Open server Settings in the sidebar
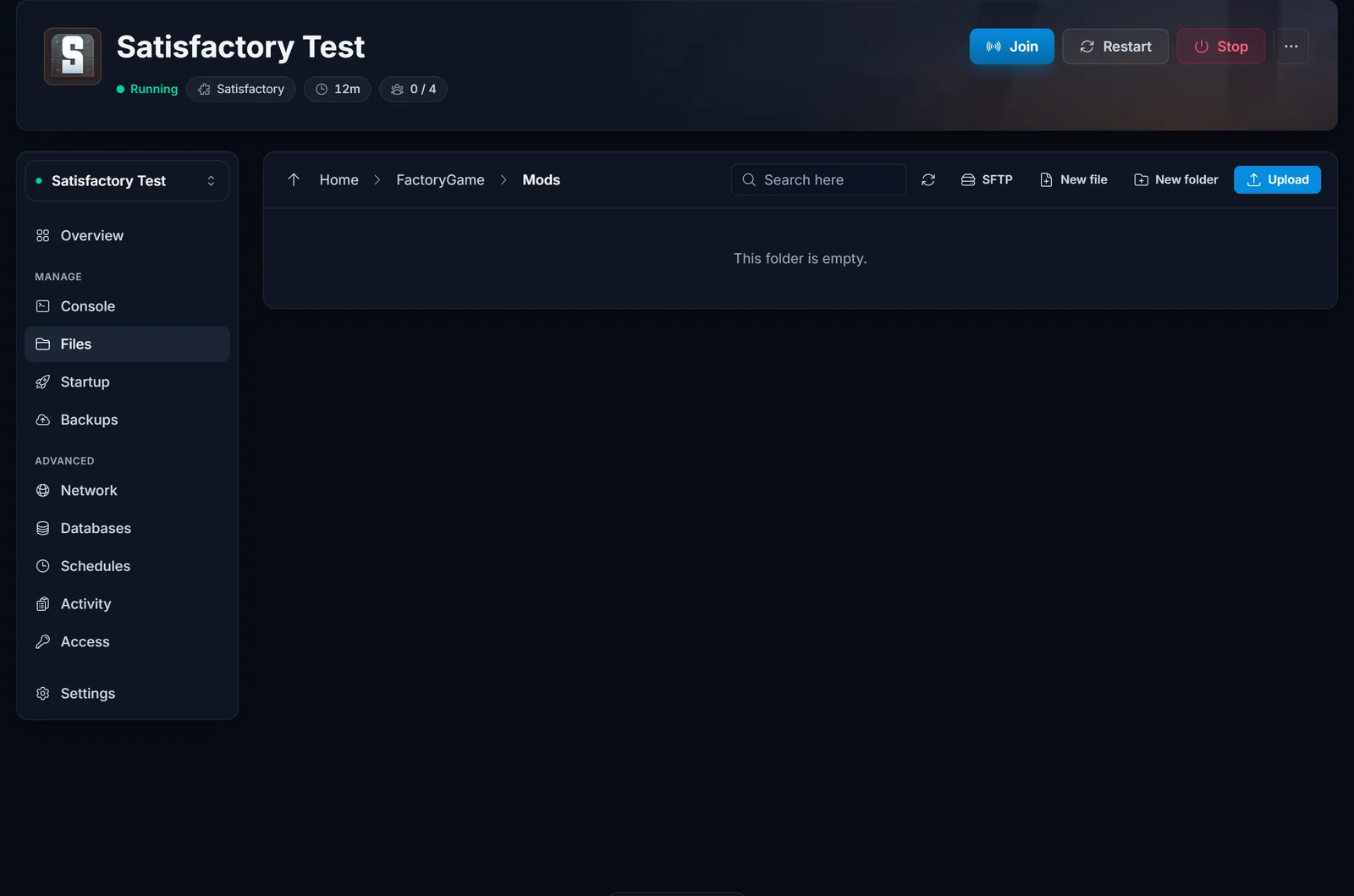Screen dimensions: 1354x896 (127, 693)
